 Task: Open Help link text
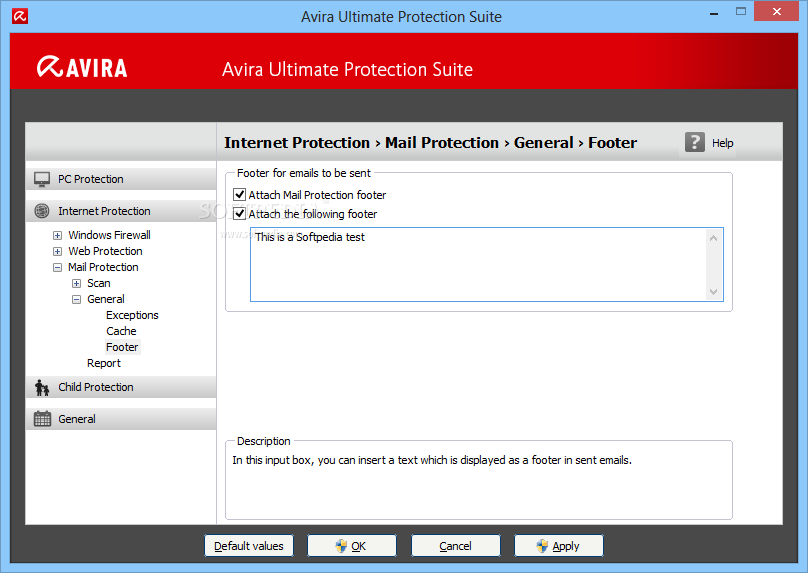pyautogui.click(x=722, y=143)
